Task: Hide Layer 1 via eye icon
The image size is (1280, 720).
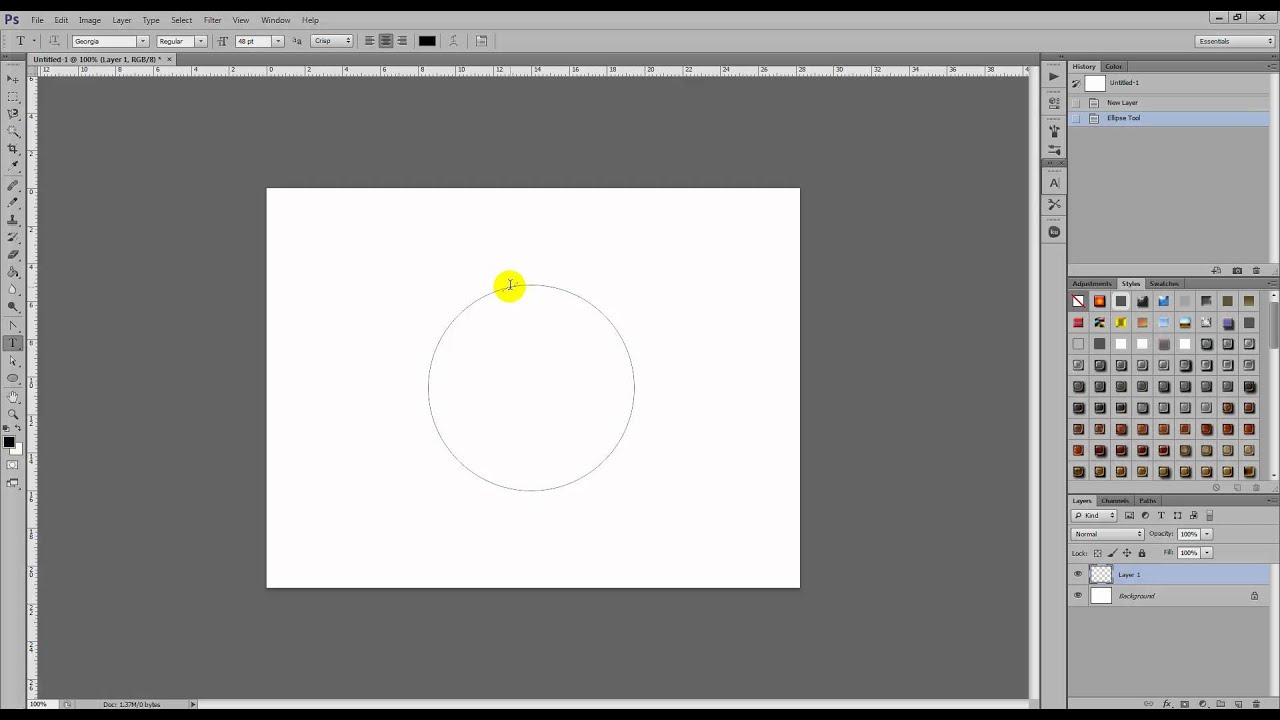Action: click(1078, 574)
